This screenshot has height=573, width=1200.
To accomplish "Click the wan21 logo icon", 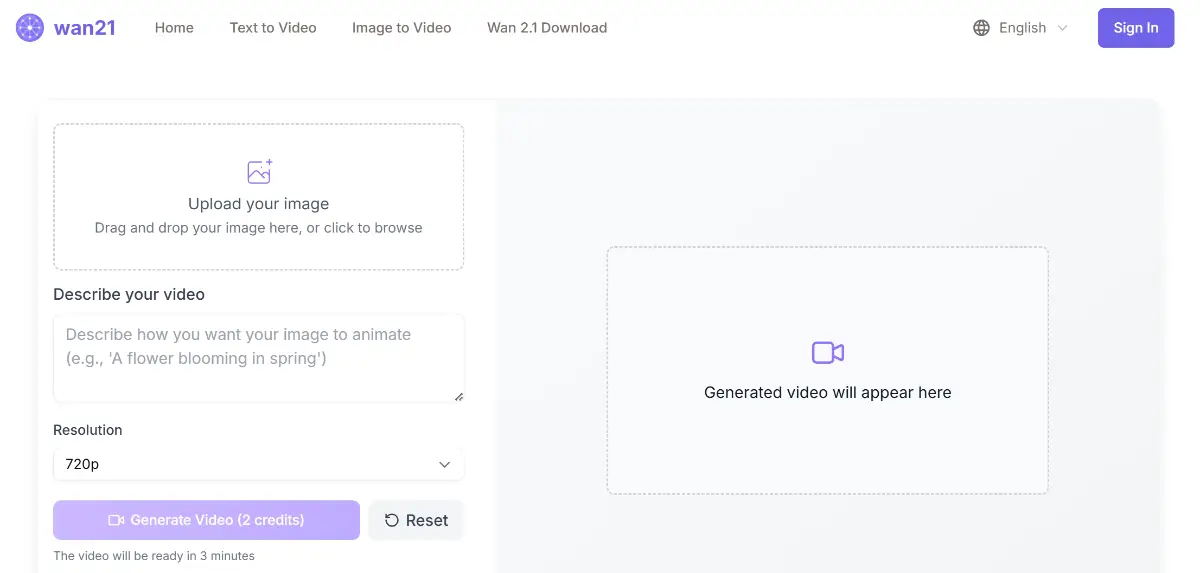I will [30, 28].
